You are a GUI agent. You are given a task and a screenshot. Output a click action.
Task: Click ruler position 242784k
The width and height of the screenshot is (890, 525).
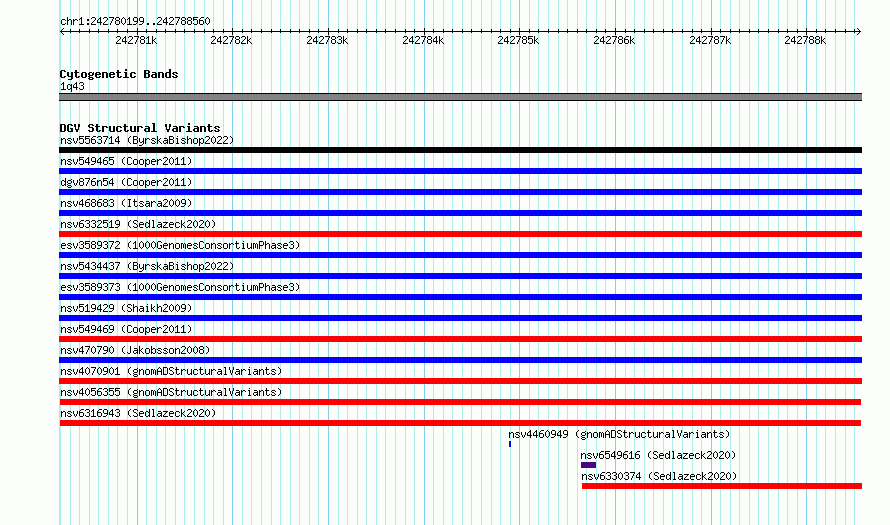click(x=423, y=40)
